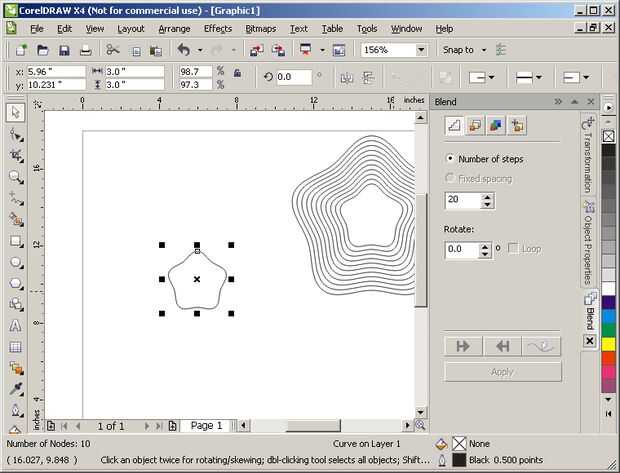Open the Blend Steps tab icon
Image resolution: width=620 pixels, height=473 pixels.
[x=454, y=126]
